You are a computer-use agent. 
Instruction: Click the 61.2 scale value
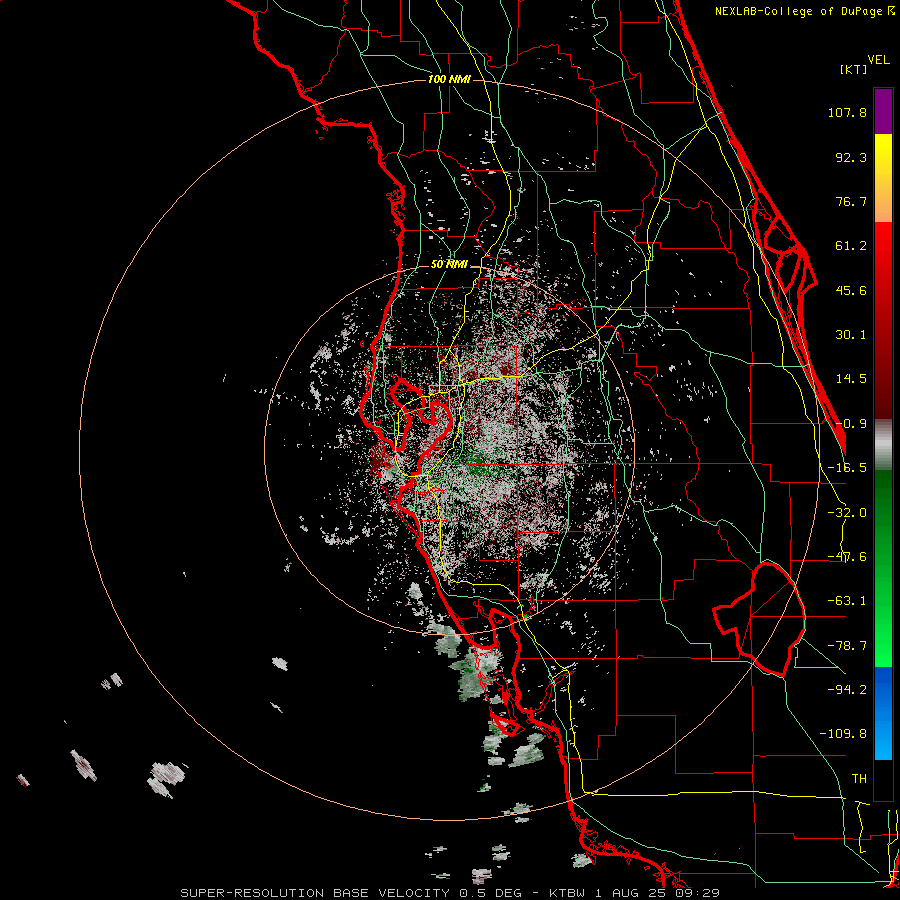[851, 246]
